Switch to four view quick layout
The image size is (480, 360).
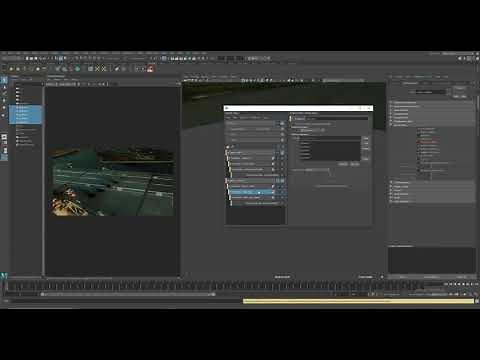(x=4, y=144)
